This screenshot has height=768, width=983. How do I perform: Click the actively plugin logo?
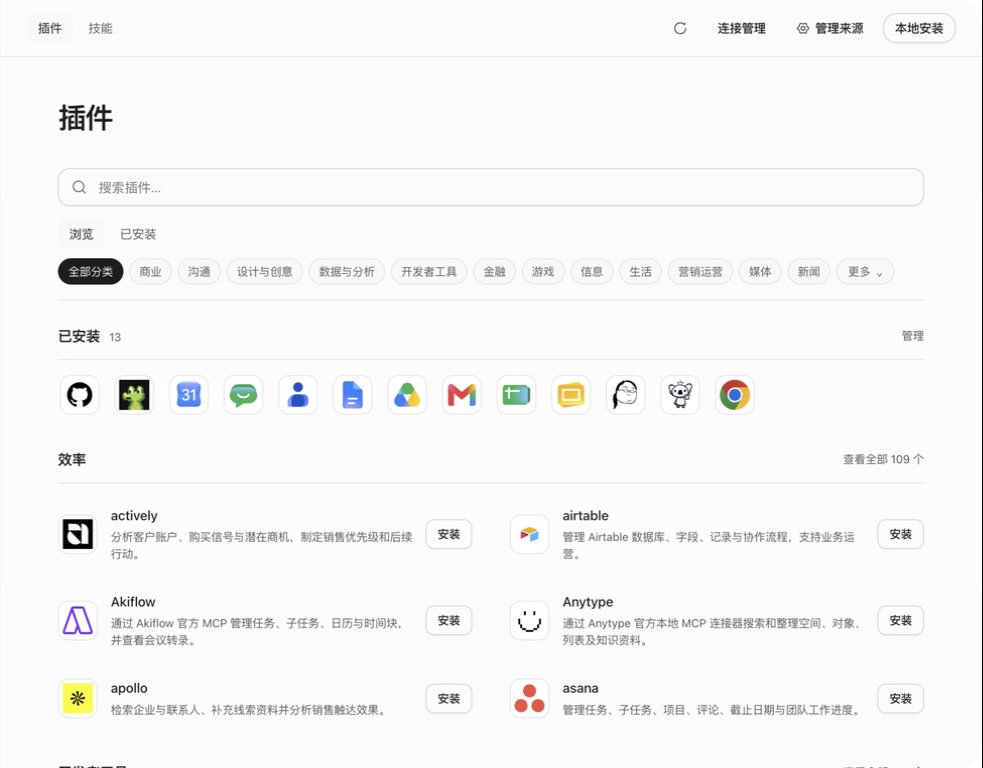[78, 534]
